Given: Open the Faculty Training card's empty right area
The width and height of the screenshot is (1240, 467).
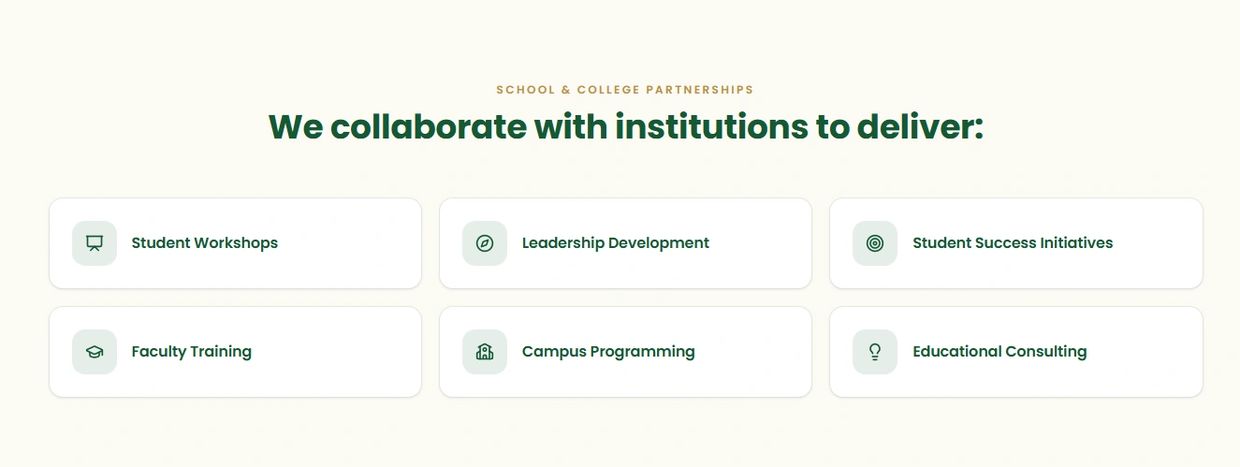Looking at the screenshot, I should 335,352.
